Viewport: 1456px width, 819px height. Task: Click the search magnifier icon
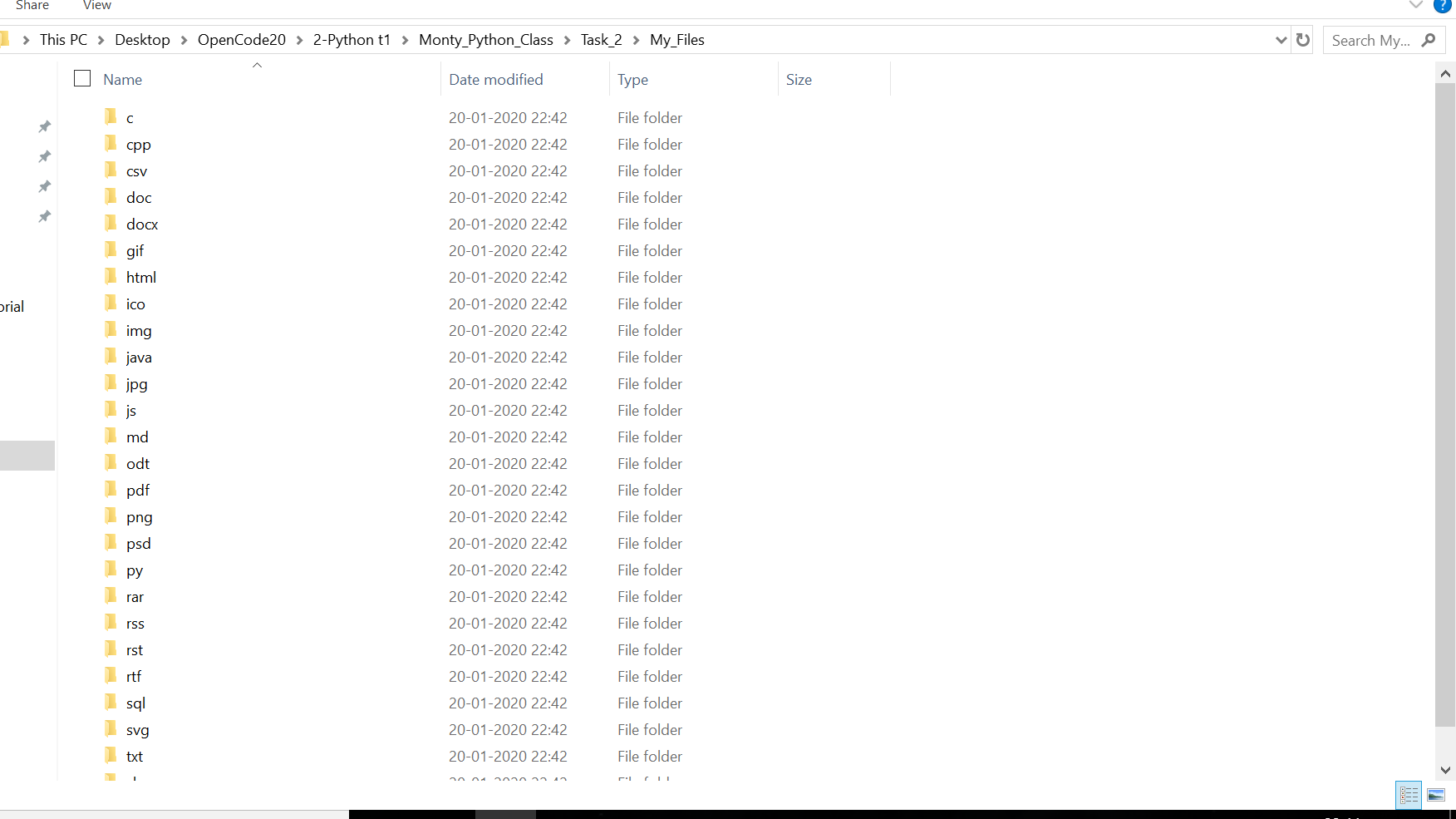(1430, 39)
